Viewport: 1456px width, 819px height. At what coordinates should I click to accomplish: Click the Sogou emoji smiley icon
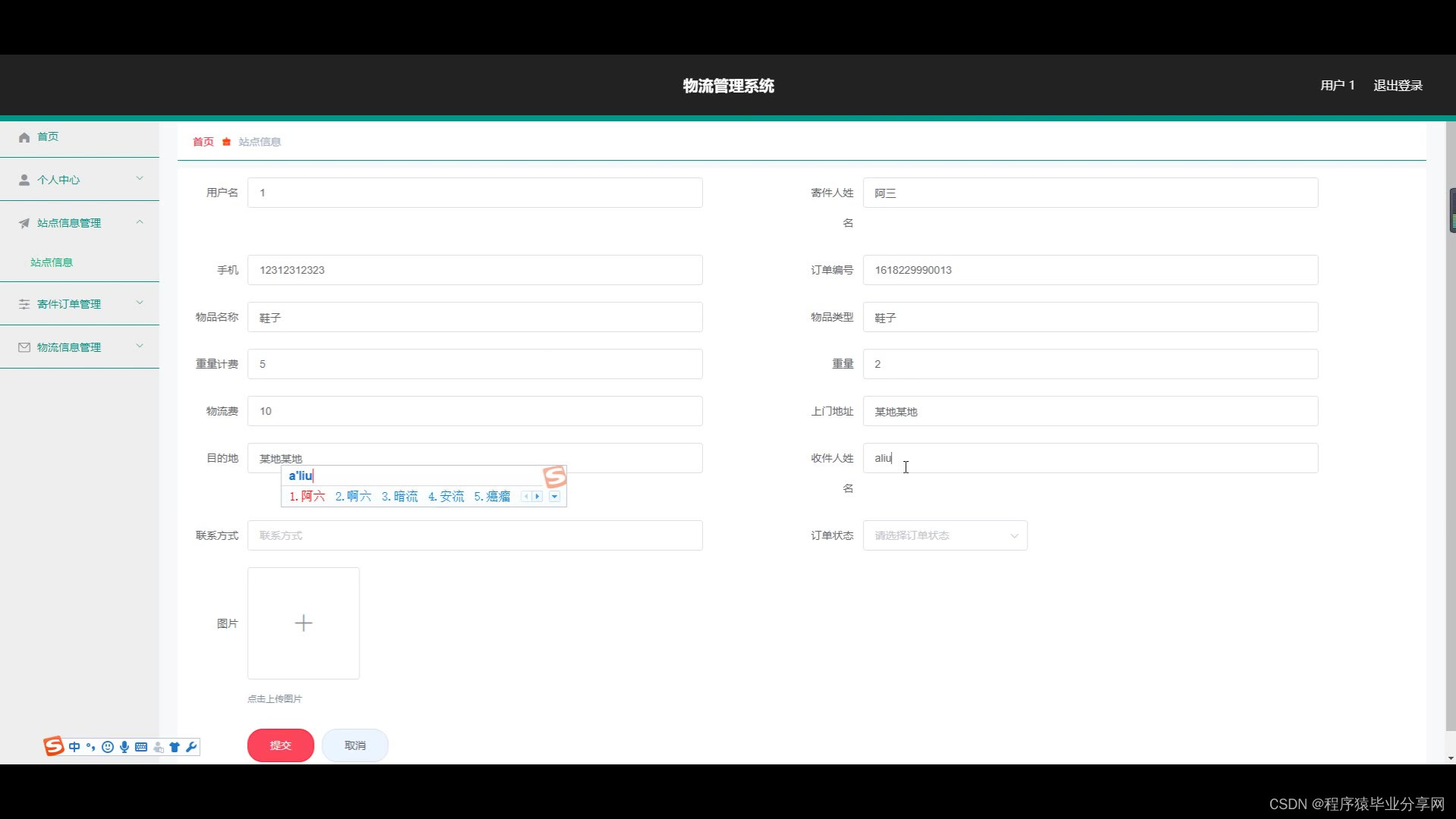tap(108, 747)
